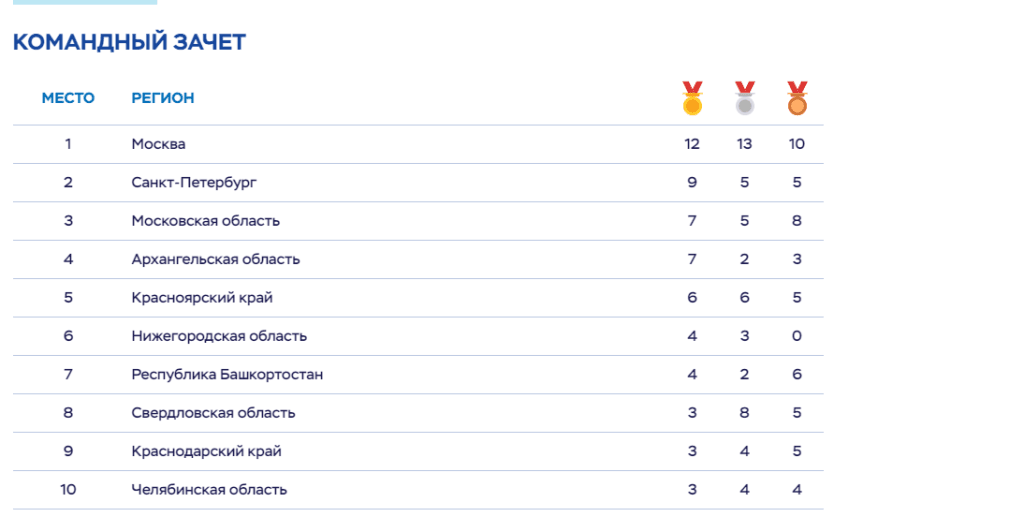This screenshot has width=1024, height=517.
Task: Select Республика Башкортостан row
Action: coord(418,375)
